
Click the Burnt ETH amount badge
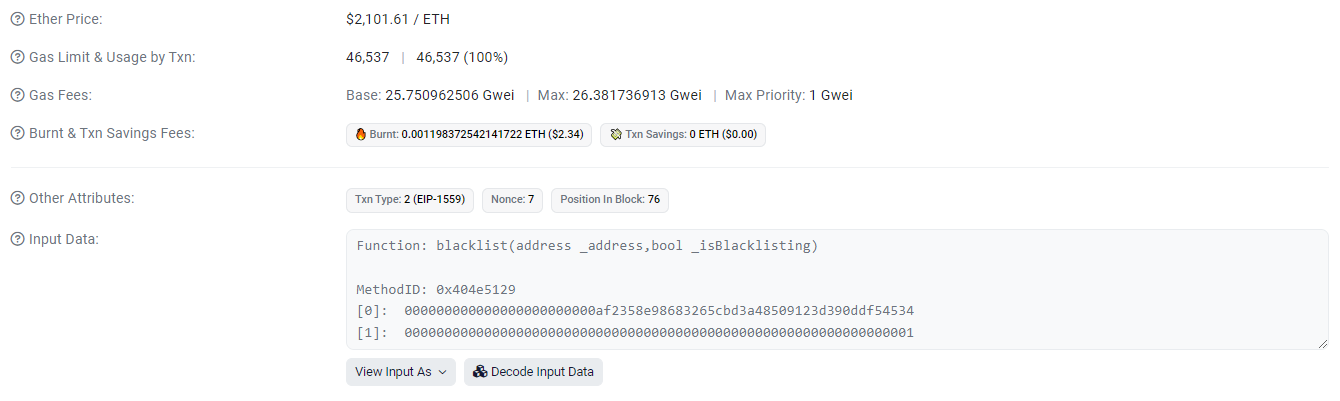click(469, 134)
